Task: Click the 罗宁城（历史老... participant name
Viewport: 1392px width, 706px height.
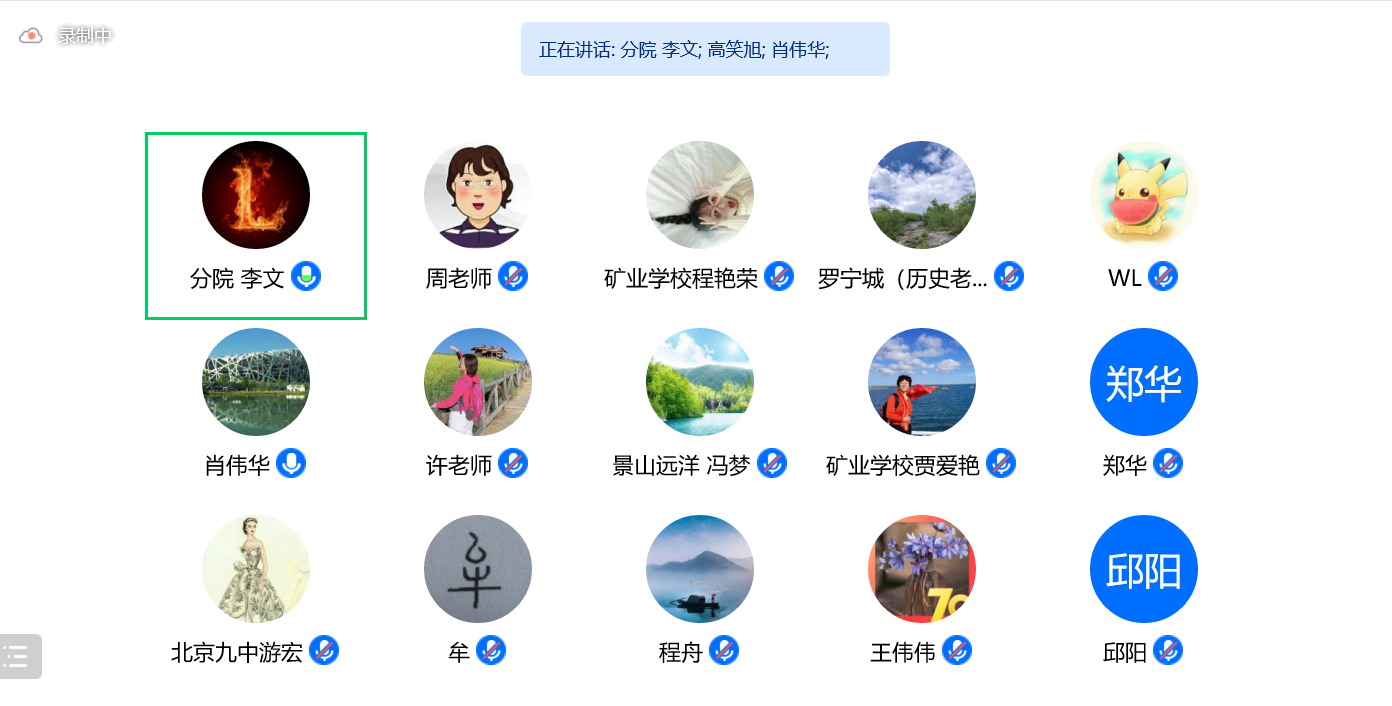Action: 903,279
